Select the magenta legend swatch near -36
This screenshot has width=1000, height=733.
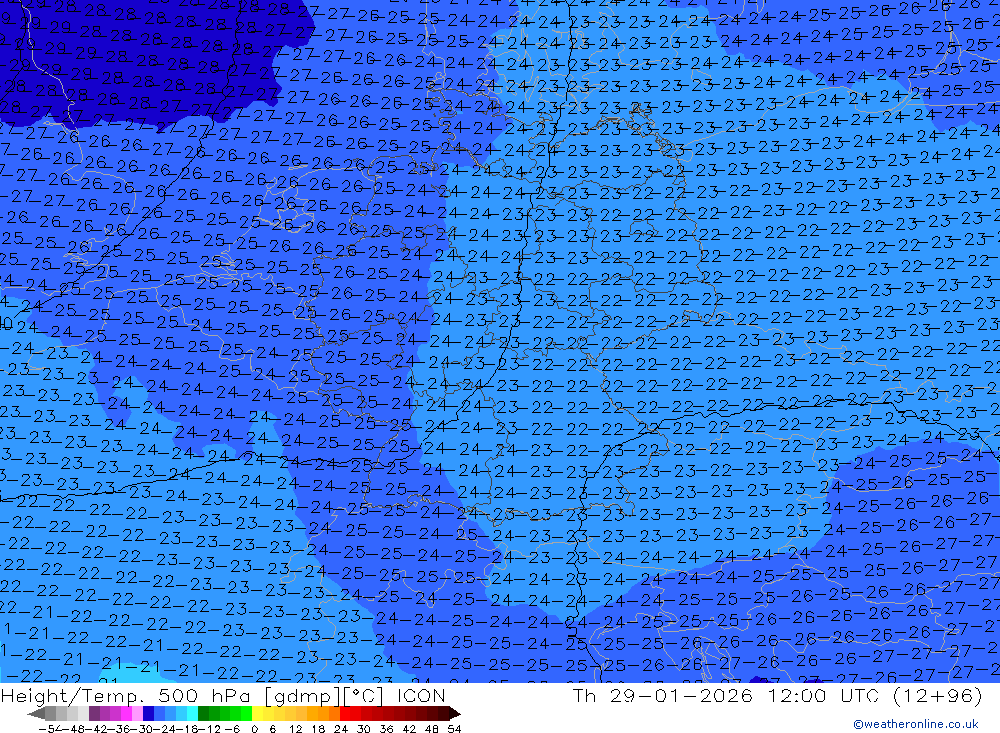click(x=126, y=713)
